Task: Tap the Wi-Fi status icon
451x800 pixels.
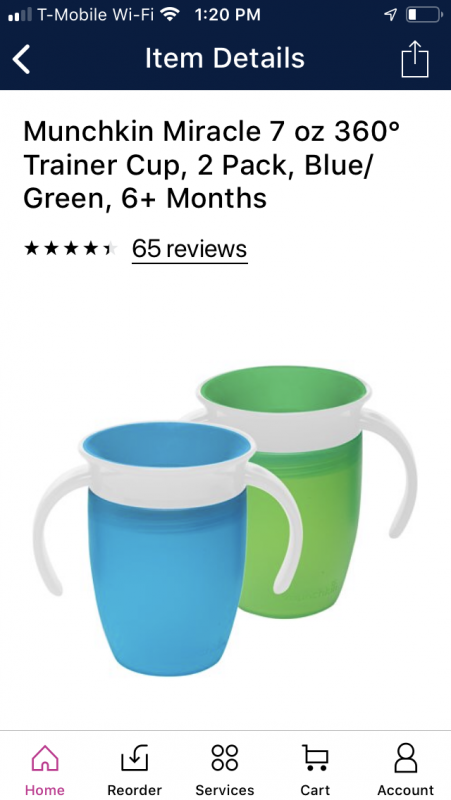Action: point(170,14)
